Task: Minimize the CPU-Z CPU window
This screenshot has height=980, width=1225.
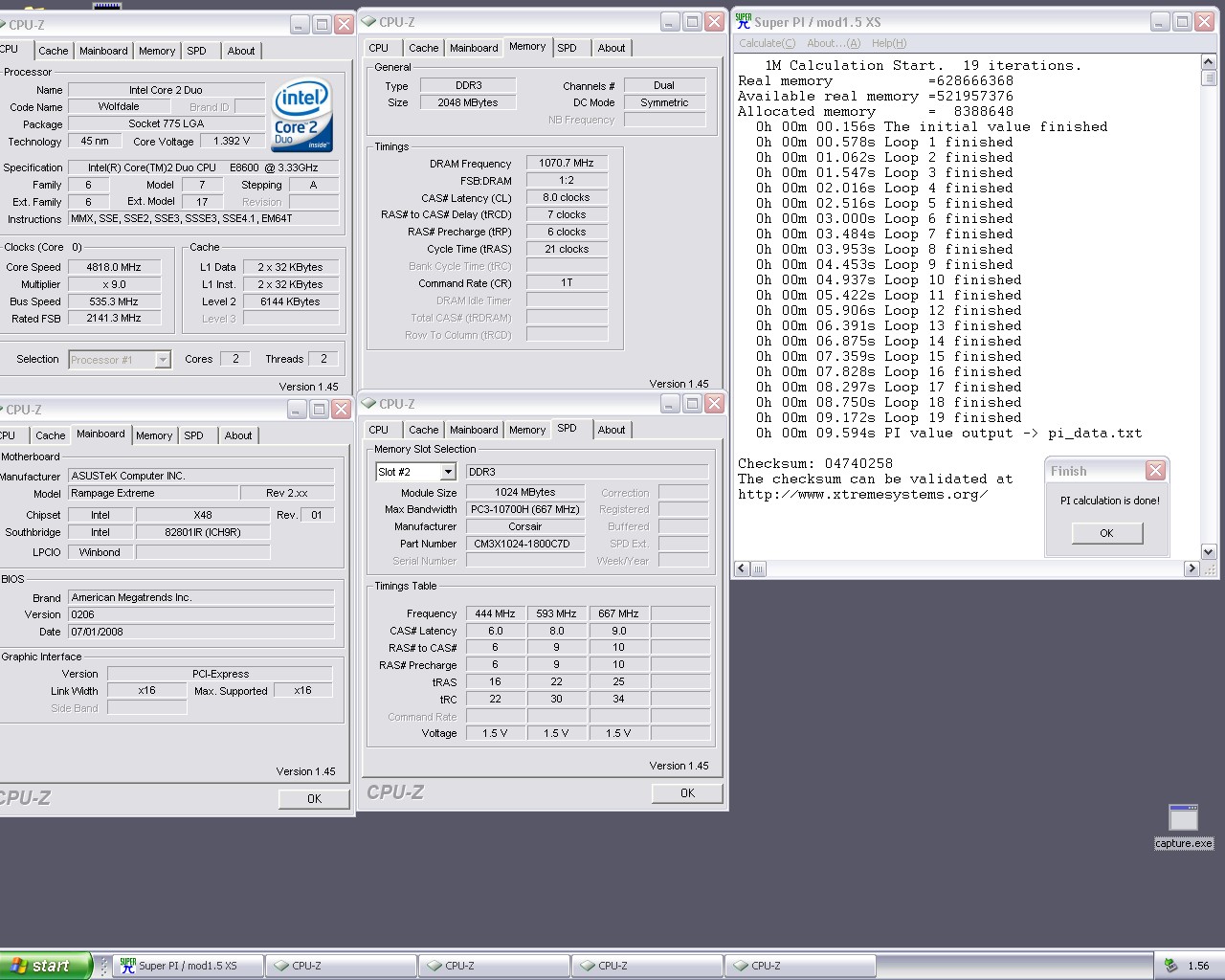Action: coord(300,24)
